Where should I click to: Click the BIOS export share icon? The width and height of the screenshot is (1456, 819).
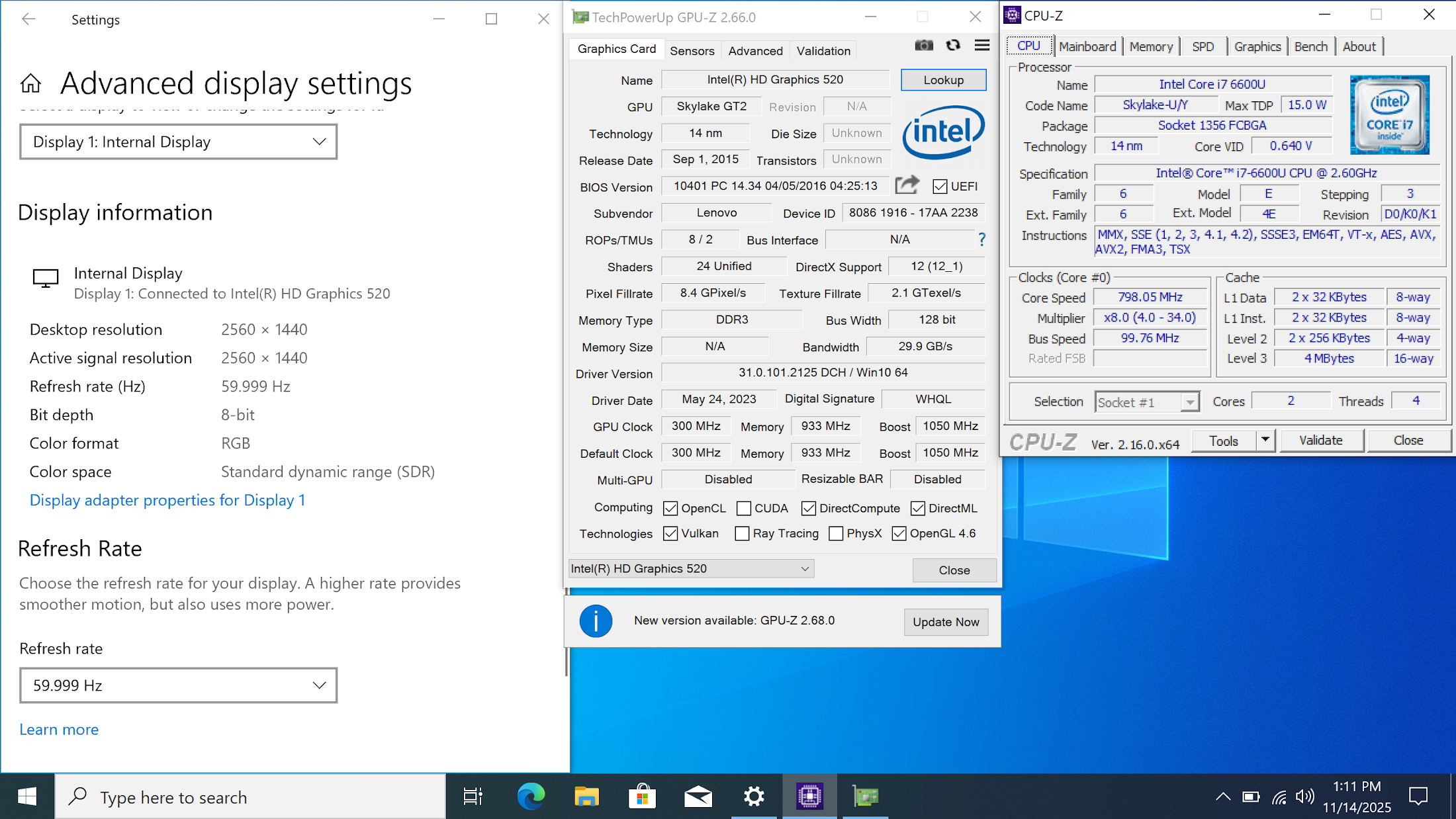click(907, 185)
